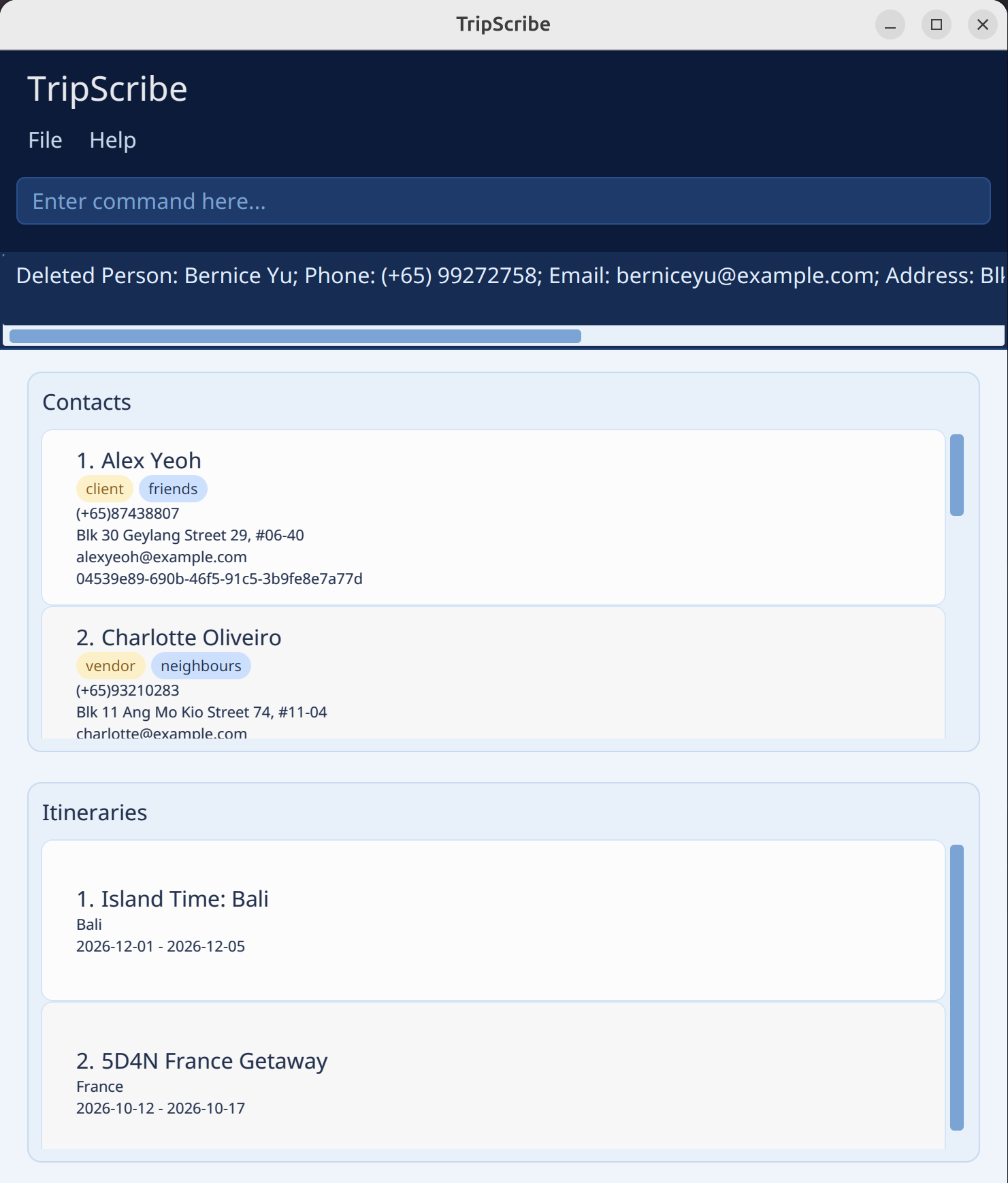Close the TripScribe window
The height and width of the screenshot is (1183, 1008).
[982, 25]
